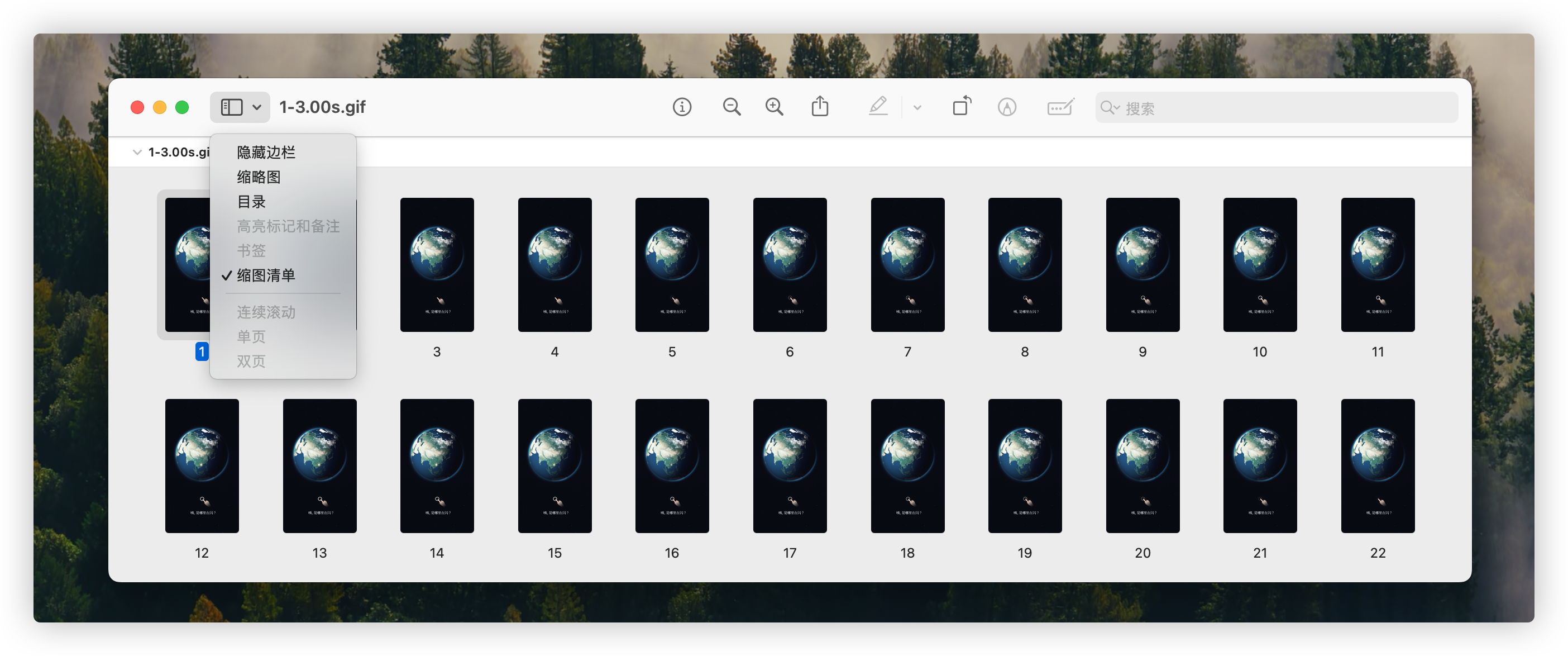The image size is (1568, 656).
Task: Open search options magnifier dropdown
Action: point(1110,108)
